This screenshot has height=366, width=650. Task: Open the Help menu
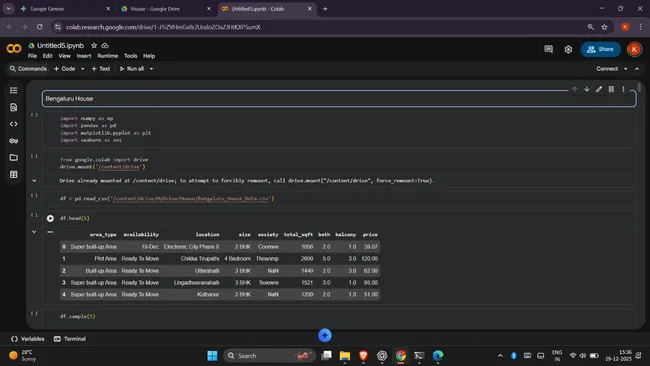click(x=149, y=56)
